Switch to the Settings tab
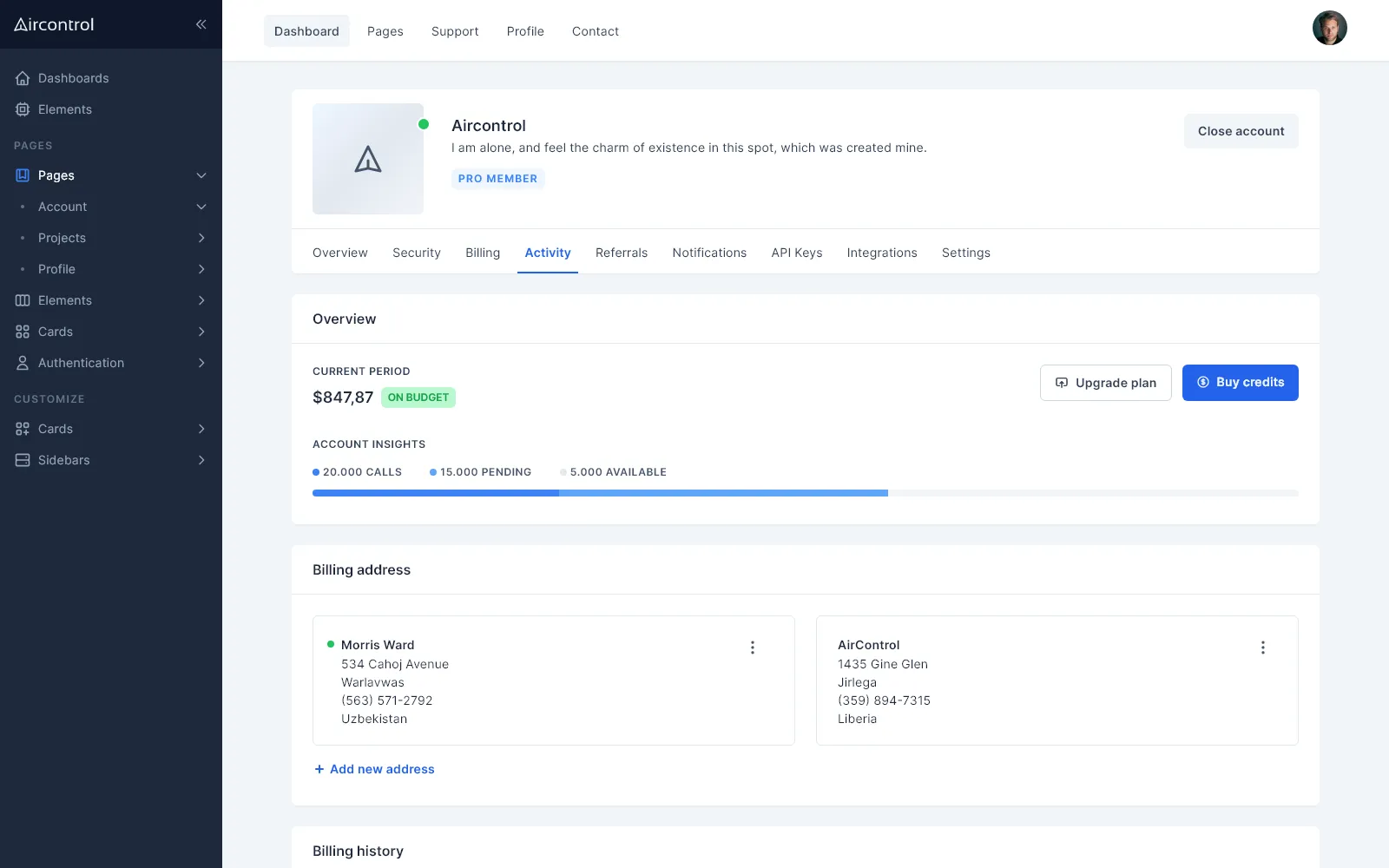This screenshot has height=868, width=1389. pos(966,253)
